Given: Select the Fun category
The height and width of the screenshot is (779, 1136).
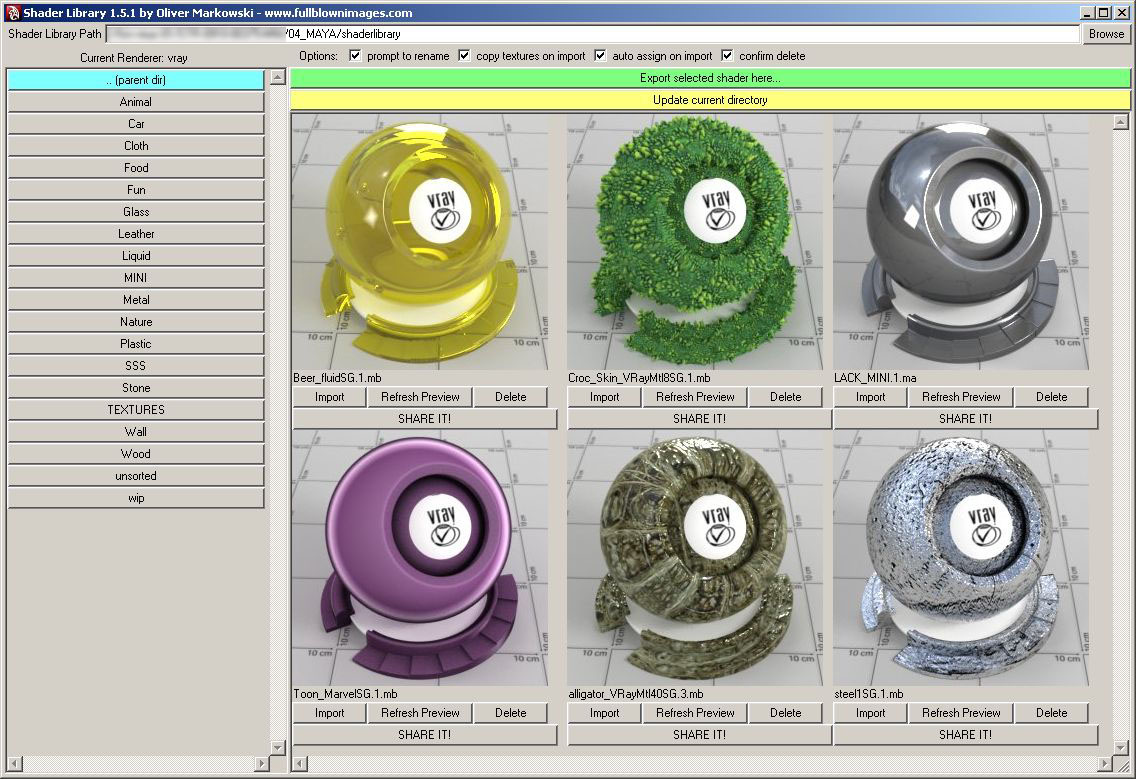Looking at the screenshot, I should pos(135,190).
